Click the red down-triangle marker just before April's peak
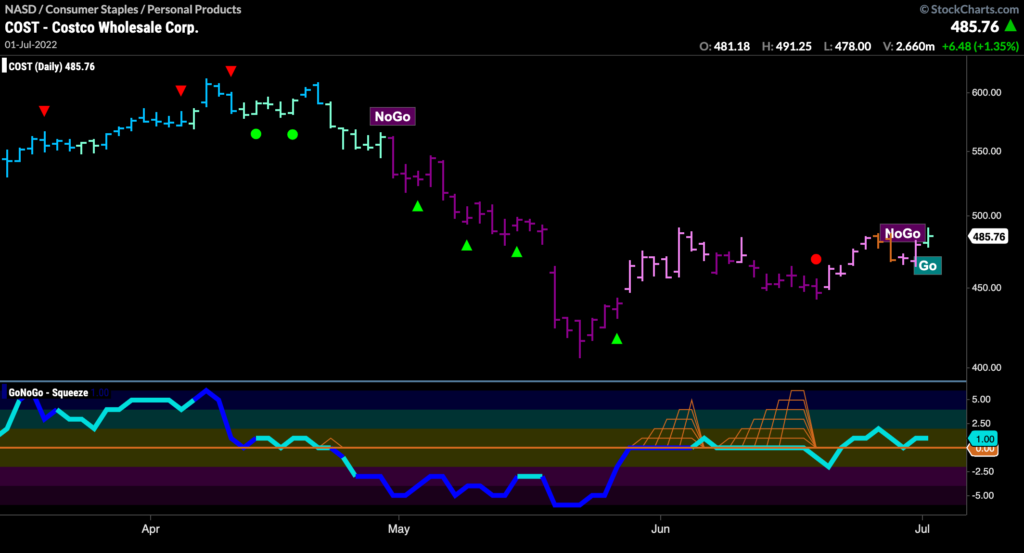Viewport: 1024px width, 553px height. pyautogui.click(x=181, y=91)
